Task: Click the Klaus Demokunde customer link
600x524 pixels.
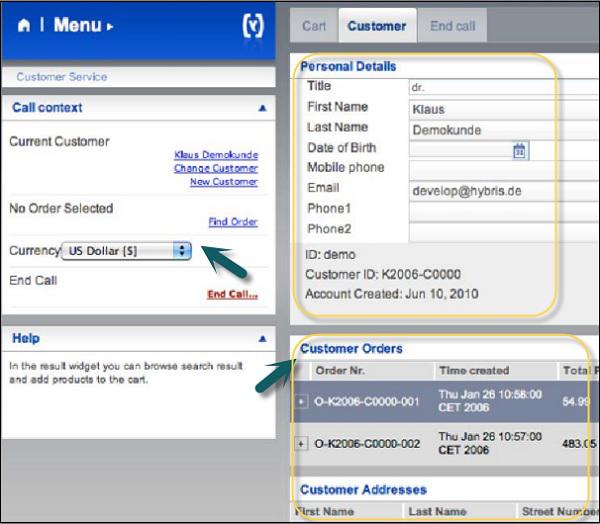Action: 215,155
